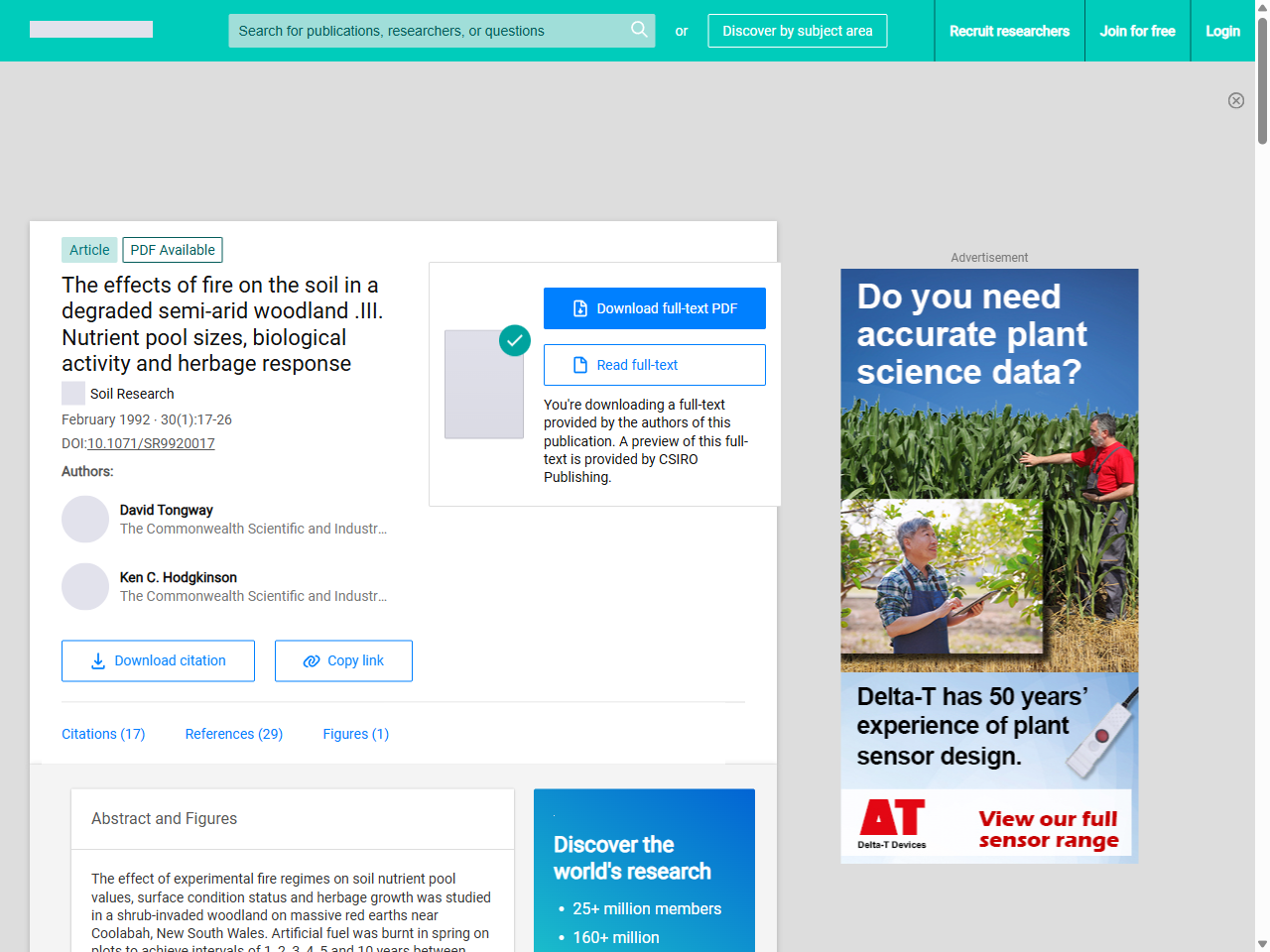1270x952 pixels.
Task: Click View our full sensor range
Action: tap(1048, 829)
